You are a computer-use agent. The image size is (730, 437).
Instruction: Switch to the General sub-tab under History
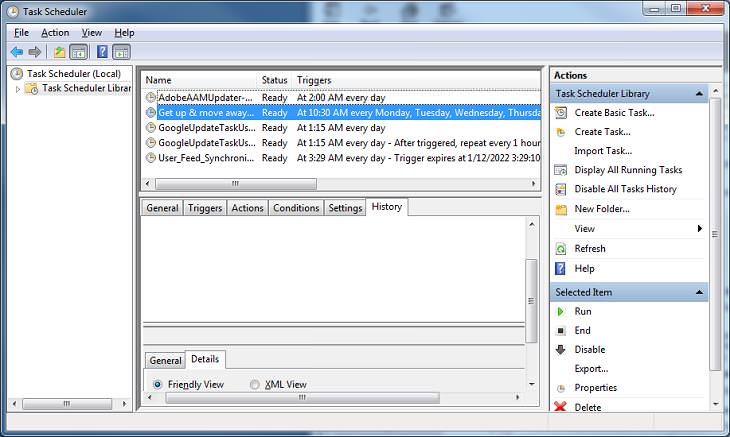[x=165, y=361]
